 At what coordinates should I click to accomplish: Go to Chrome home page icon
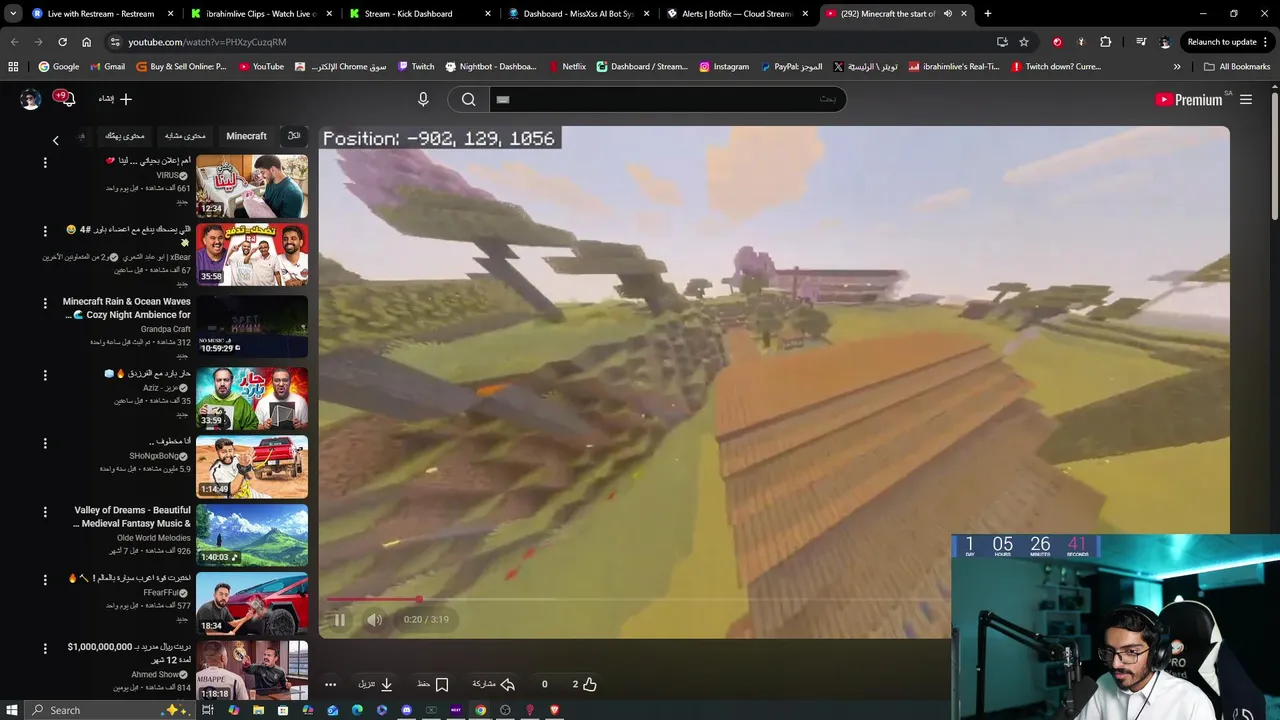coord(86,42)
